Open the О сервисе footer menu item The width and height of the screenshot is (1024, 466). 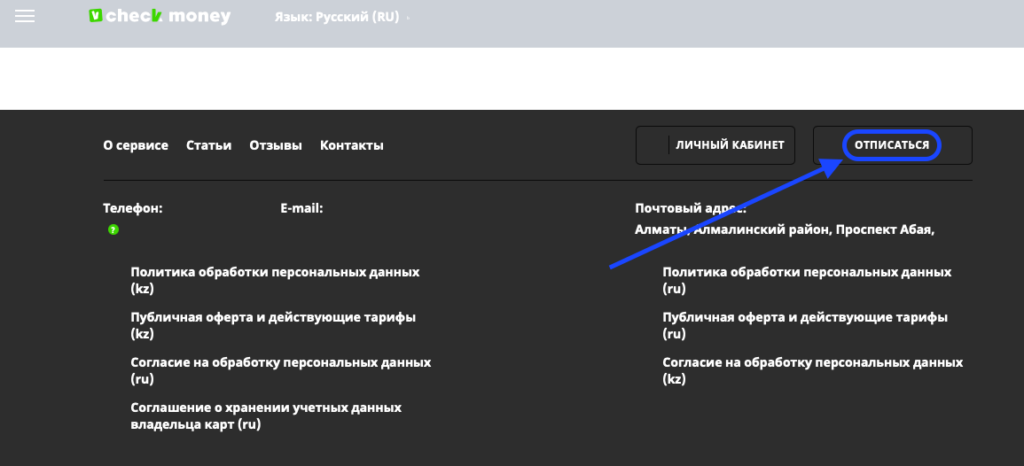tap(135, 145)
